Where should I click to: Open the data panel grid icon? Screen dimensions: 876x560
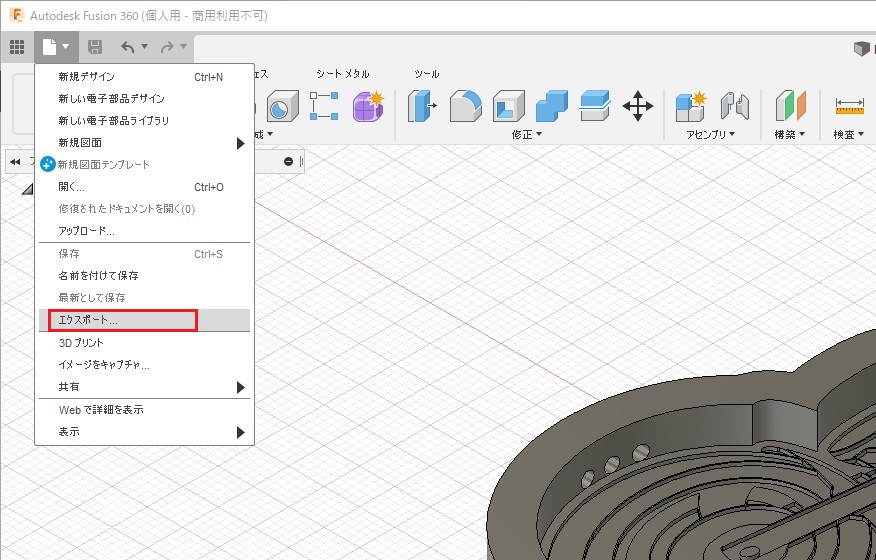16,47
